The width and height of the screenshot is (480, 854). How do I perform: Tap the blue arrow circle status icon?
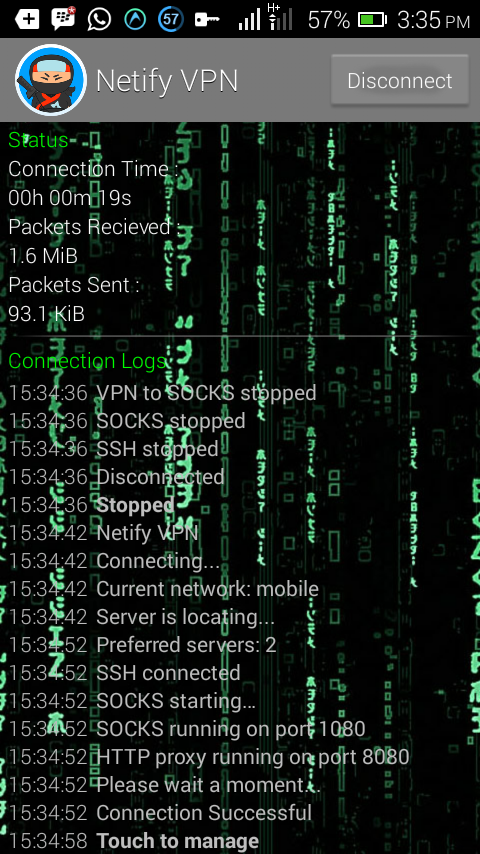(135, 20)
